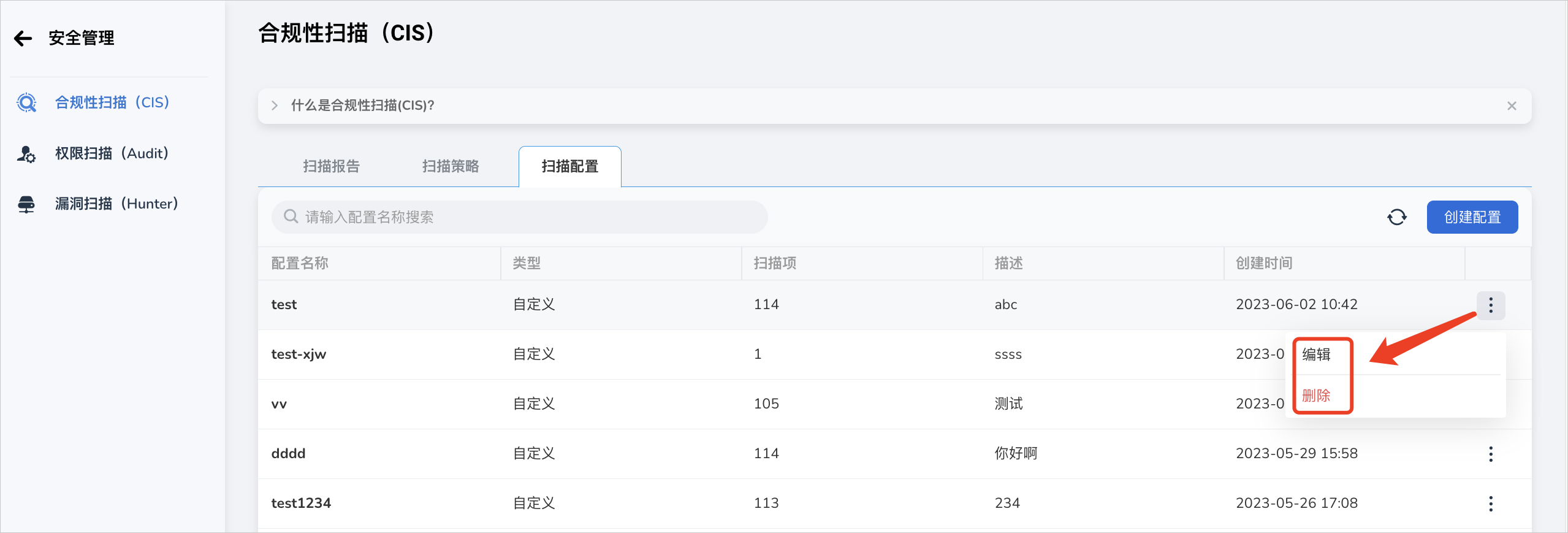
Task: Click scan item count 113
Action: [766, 504]
